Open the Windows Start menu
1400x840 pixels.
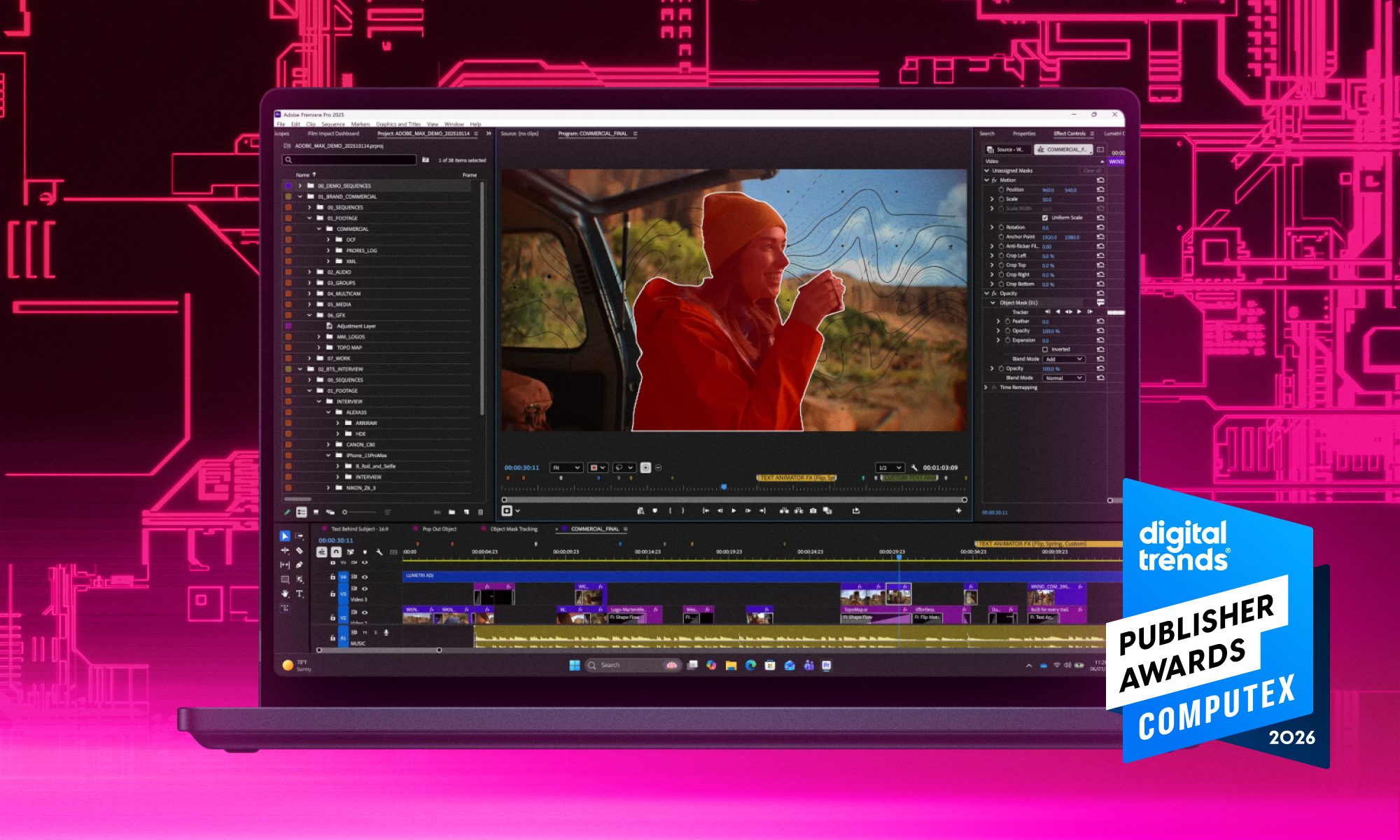point(575,665)
